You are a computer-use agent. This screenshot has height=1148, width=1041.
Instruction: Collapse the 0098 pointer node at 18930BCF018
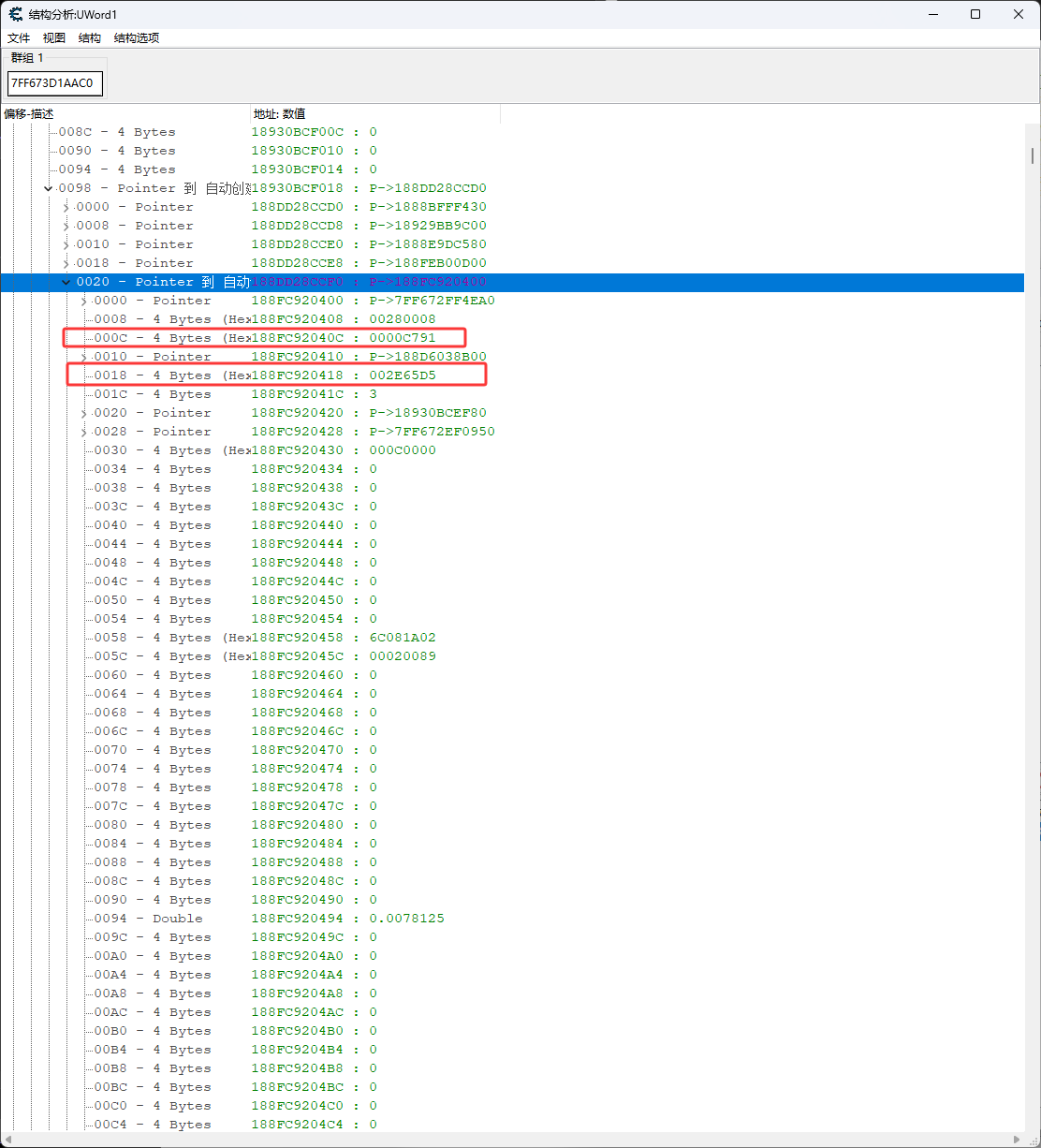tap(49, 188)
